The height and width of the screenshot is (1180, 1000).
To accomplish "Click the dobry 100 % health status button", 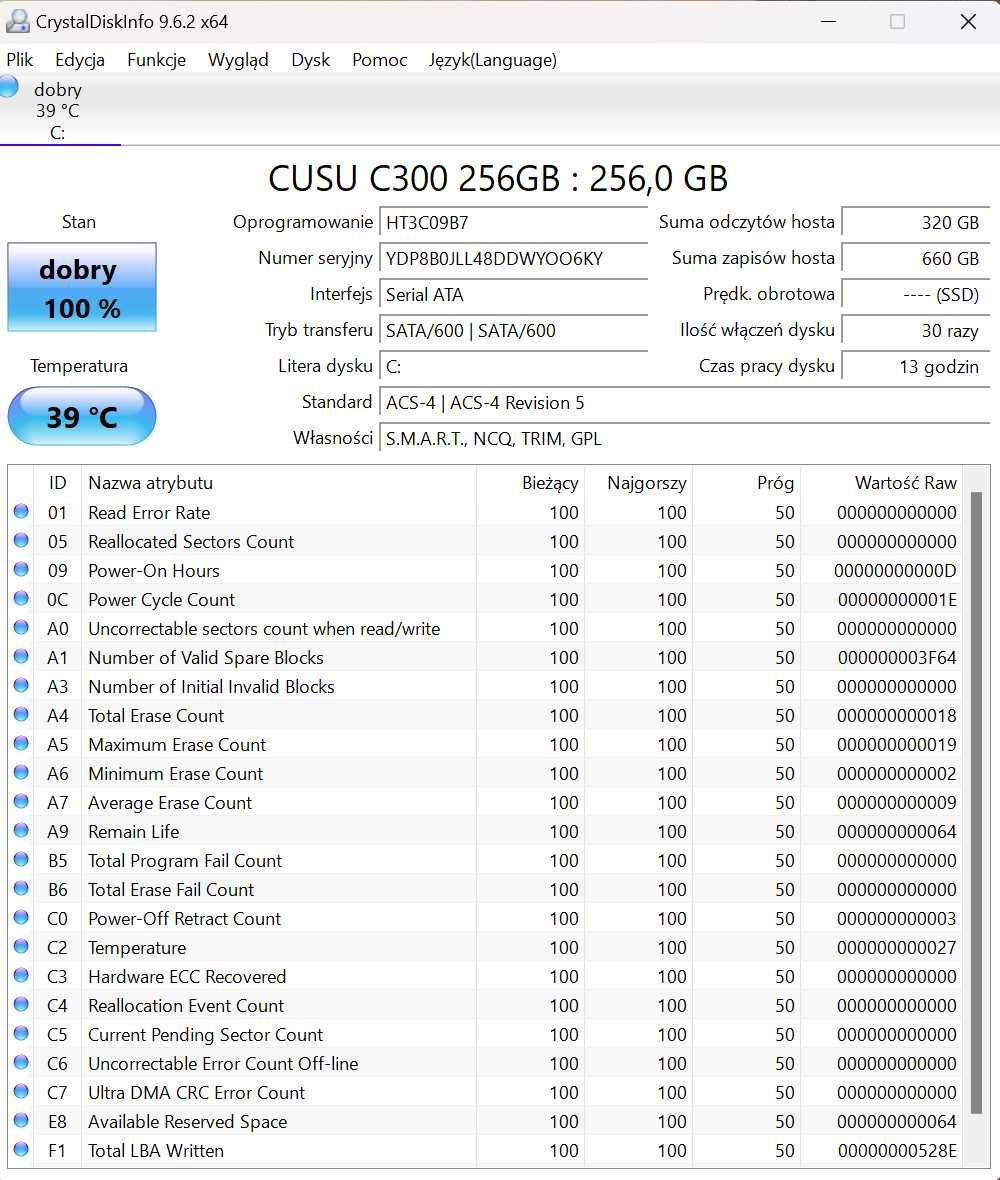I will coord(82,287).
